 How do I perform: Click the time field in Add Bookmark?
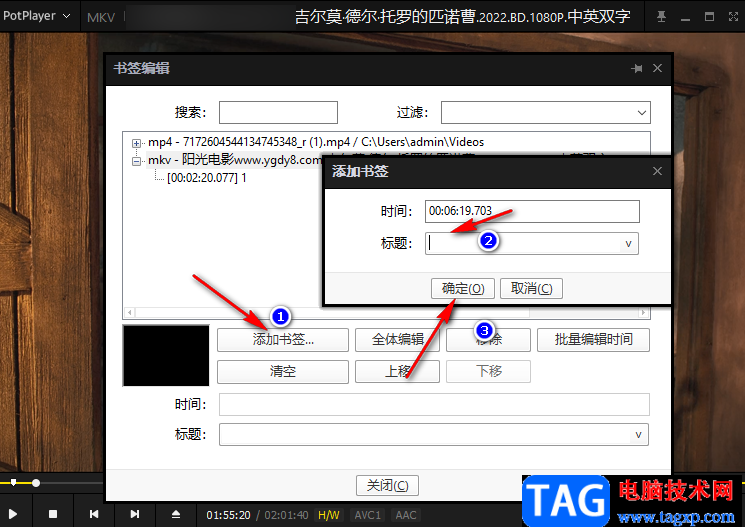532,211
